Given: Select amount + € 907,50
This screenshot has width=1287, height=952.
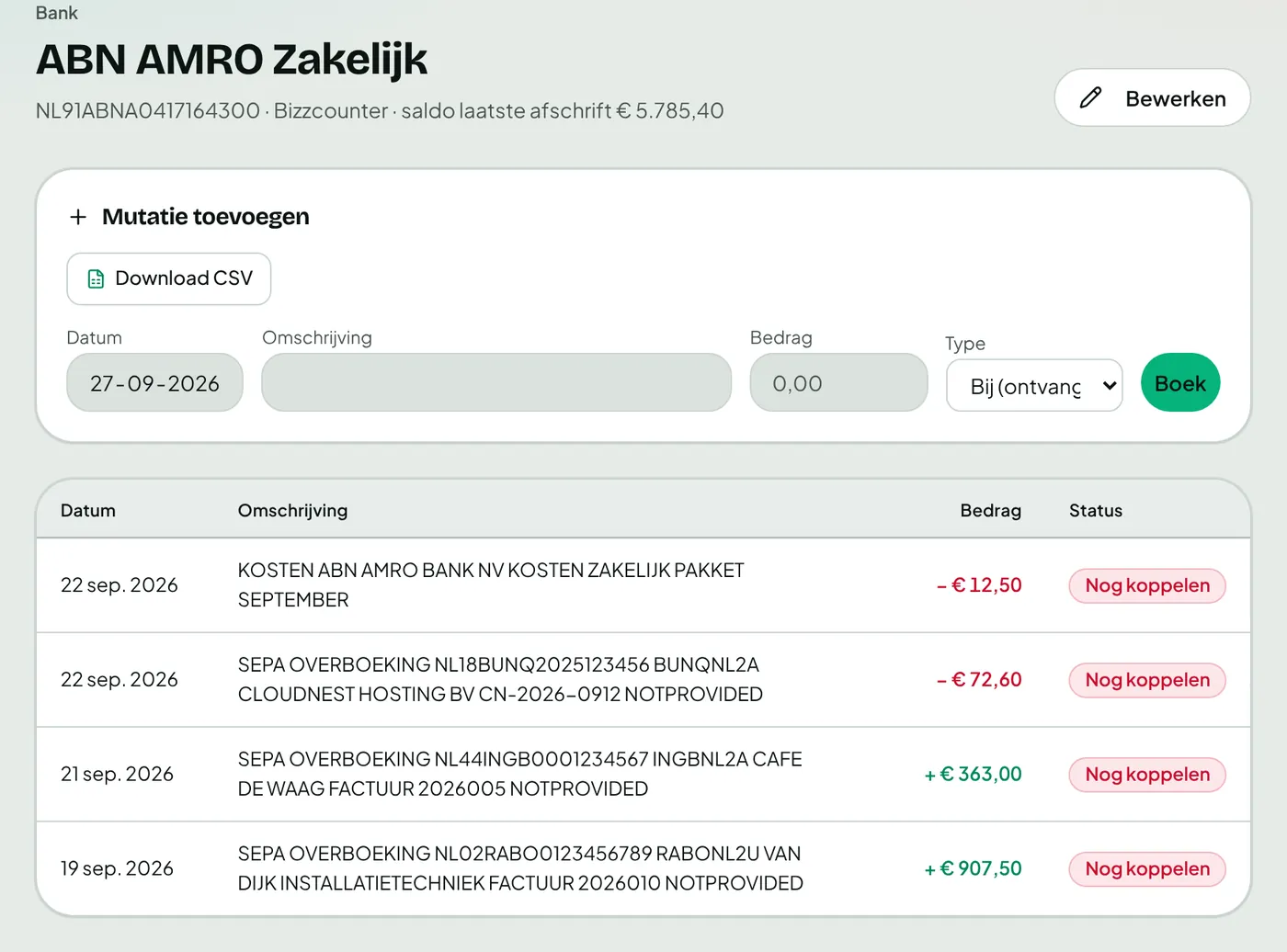Looking at the screenshot, I should coord(973,869).
